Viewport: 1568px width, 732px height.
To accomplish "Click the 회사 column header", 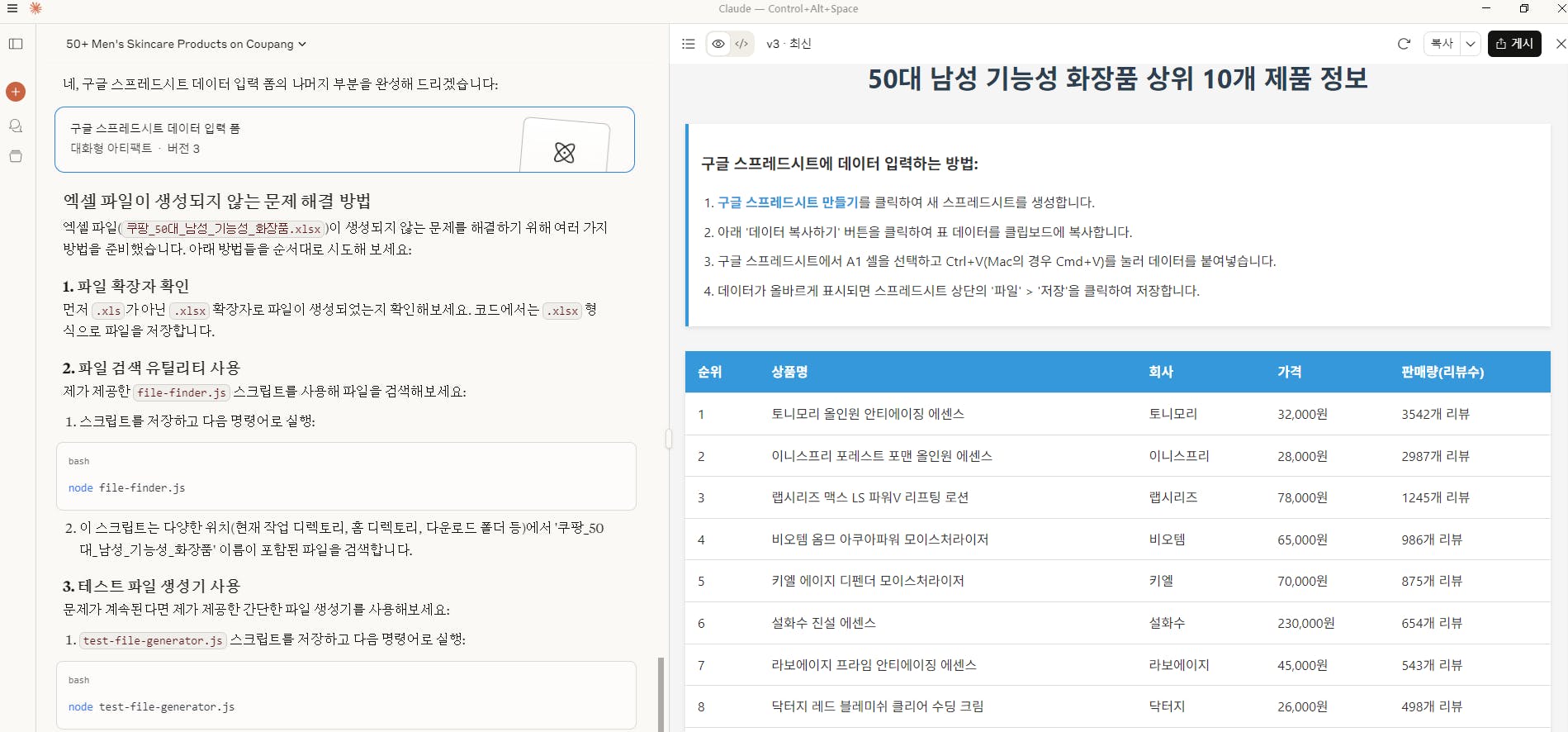I will [x=1161, y=372].
